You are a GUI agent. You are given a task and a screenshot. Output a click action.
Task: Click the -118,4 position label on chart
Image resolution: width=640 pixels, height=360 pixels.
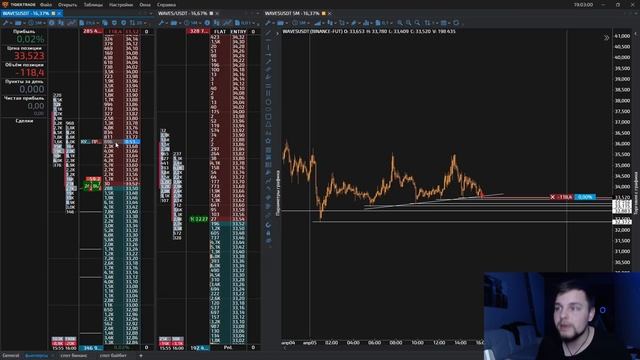tap(565, 197)
